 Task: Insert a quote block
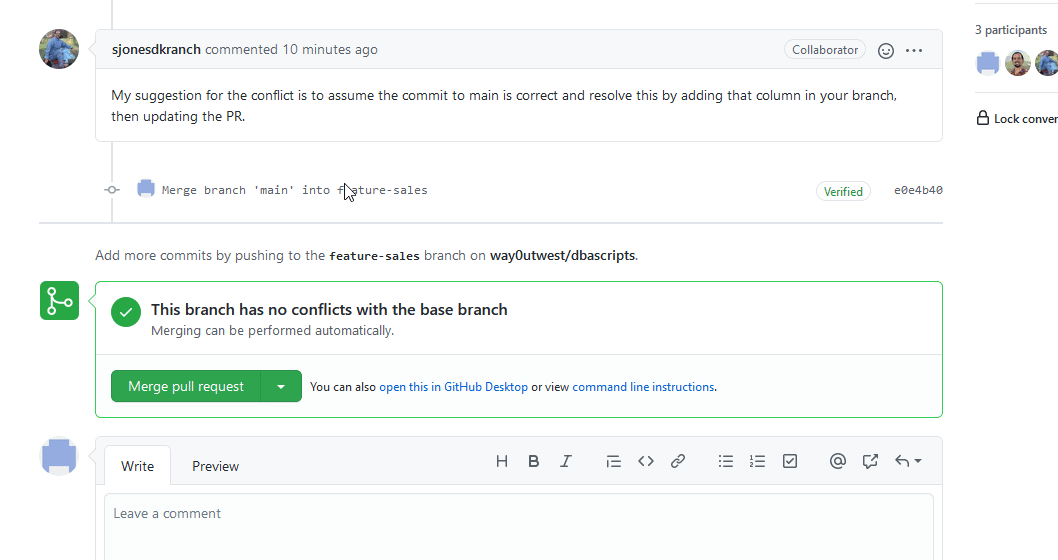tap(614, 461)
